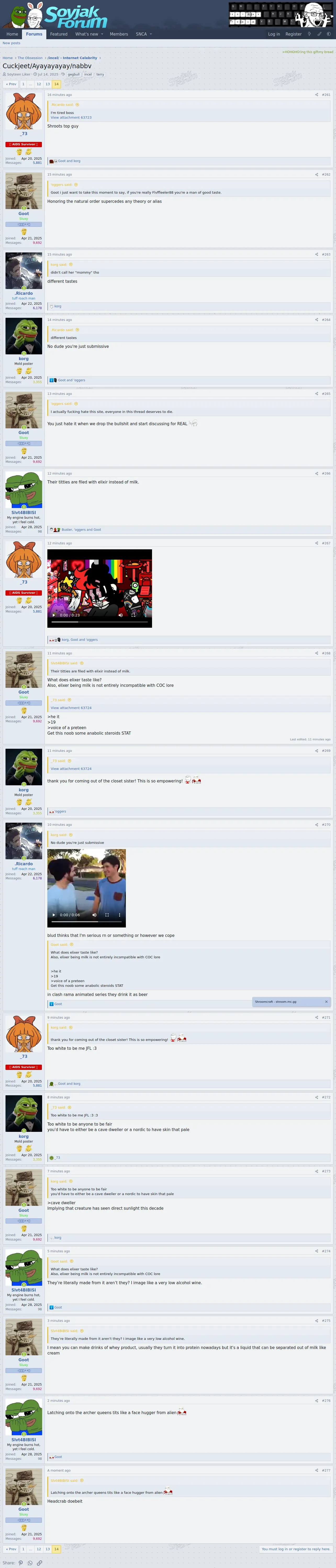
Task: Click the copy-link share icon in the footer
Action: pyautogui.click(x=40, y=1563)
